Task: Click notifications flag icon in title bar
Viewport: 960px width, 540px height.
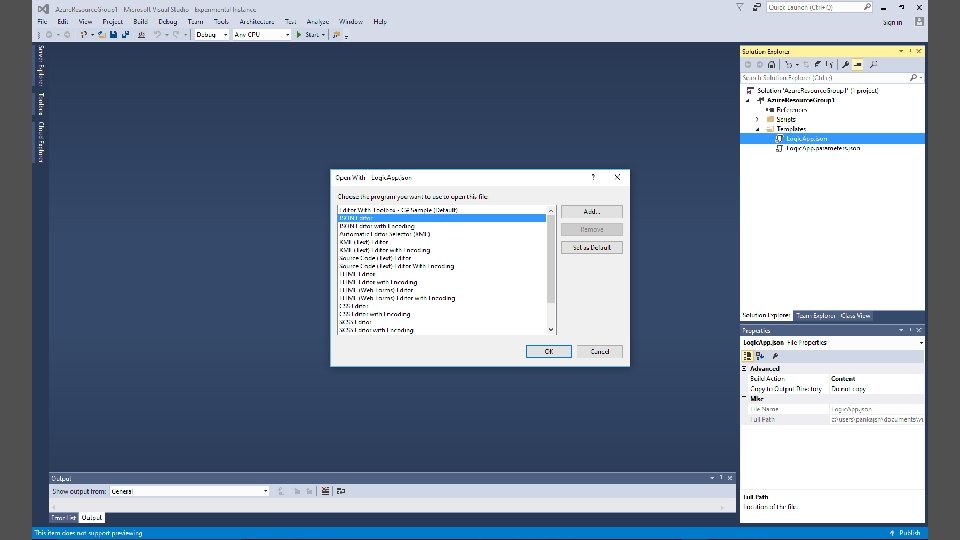Action: click(x=740, y=7)
